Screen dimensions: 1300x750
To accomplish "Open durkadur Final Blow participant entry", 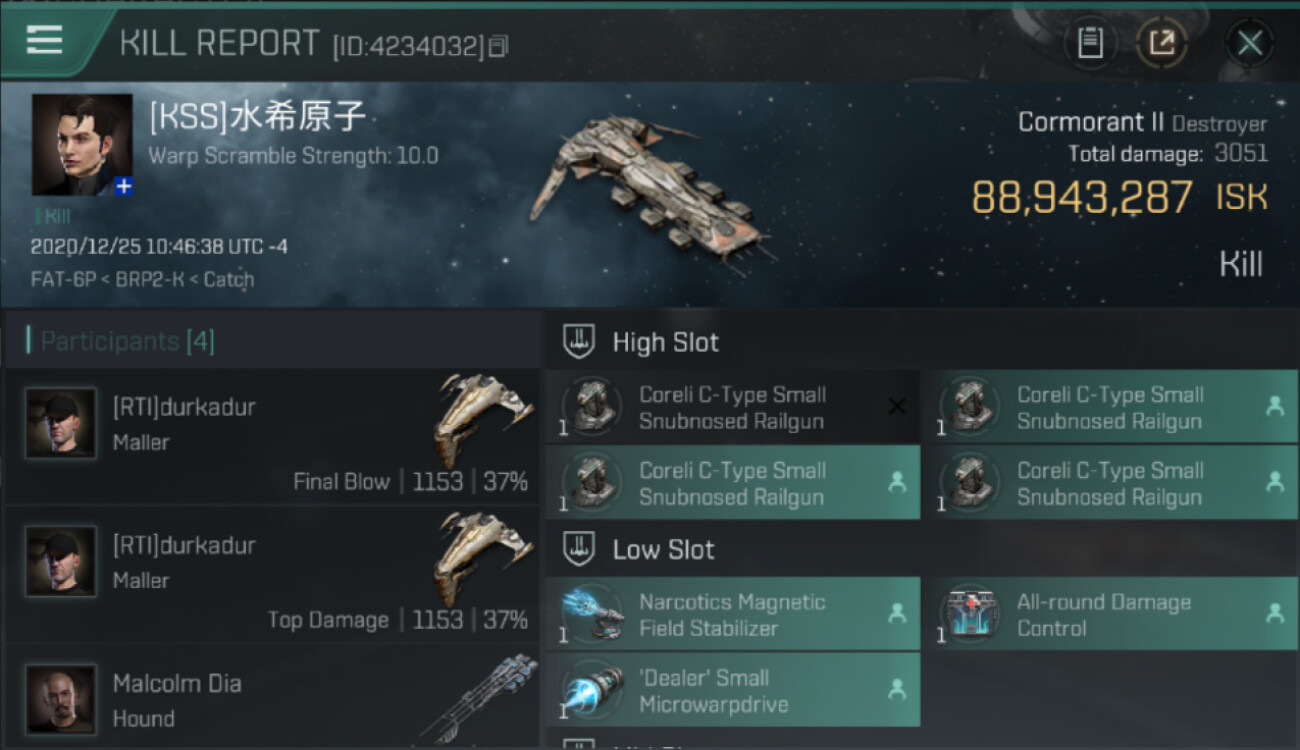I will click(272, 437).
